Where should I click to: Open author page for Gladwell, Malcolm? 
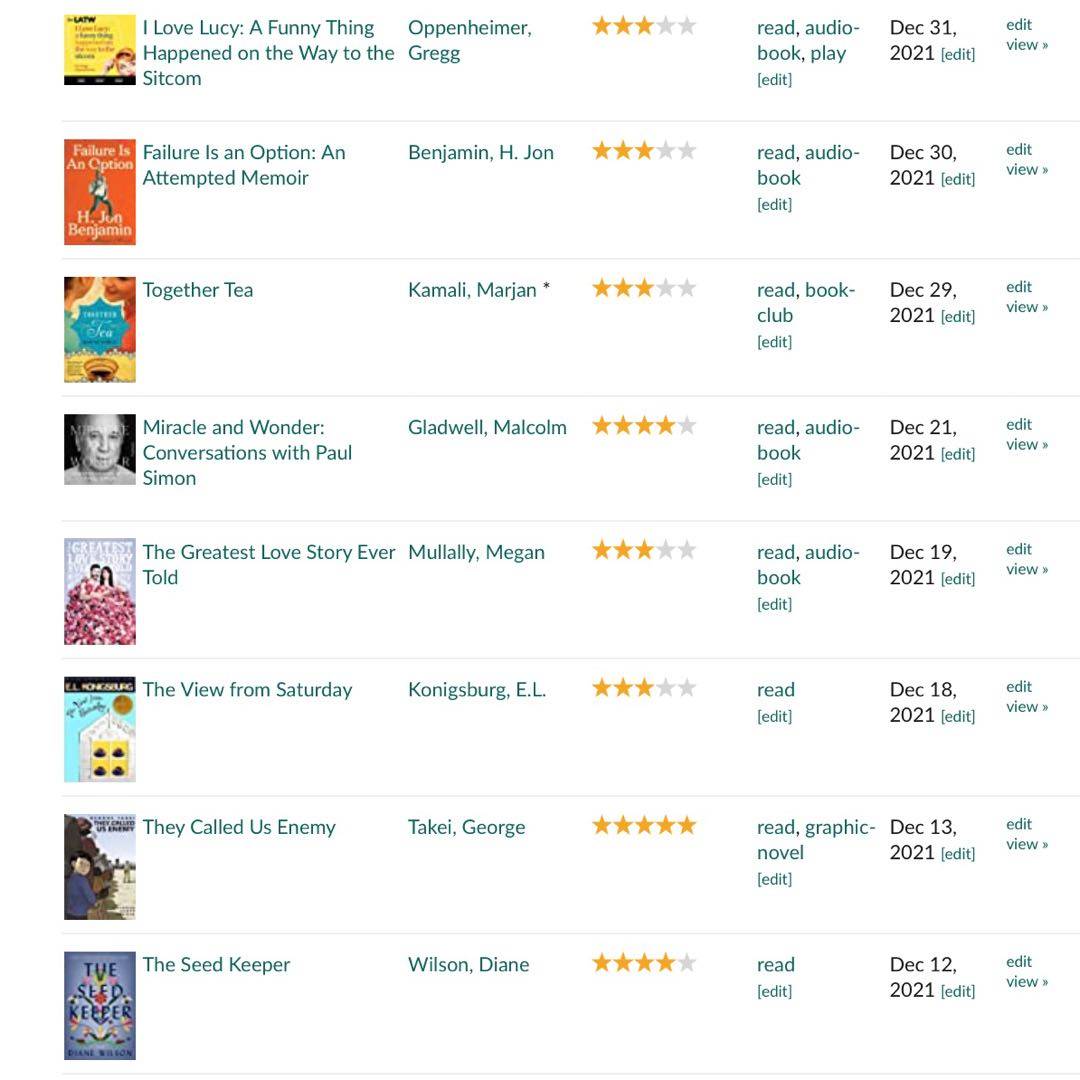point(487,427)
